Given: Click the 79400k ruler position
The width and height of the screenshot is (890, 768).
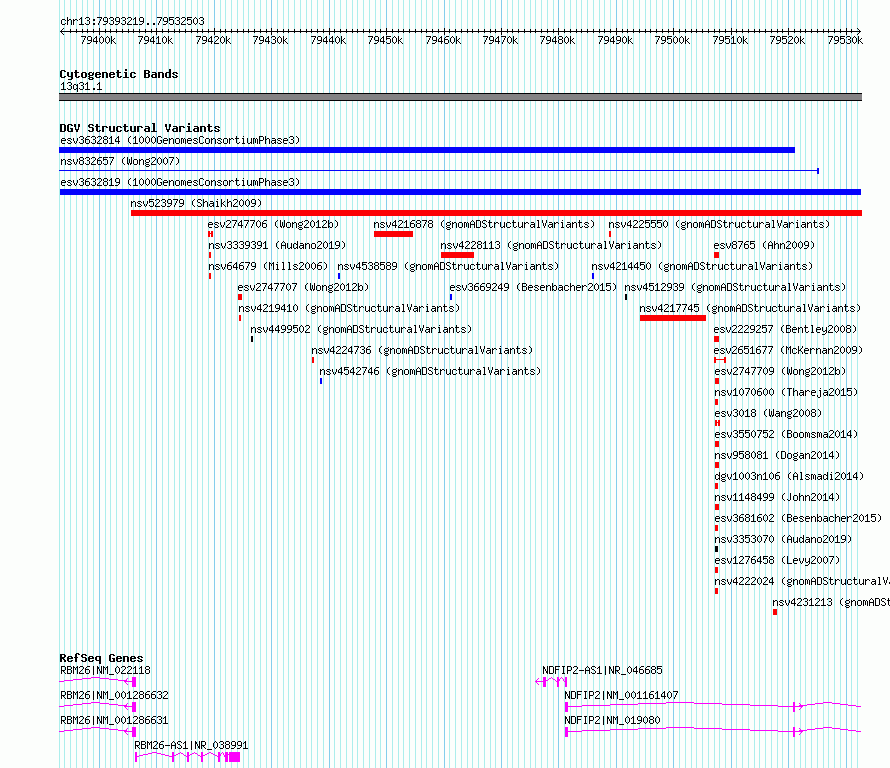Looking at the screenshot, I should tap(98, 40).
